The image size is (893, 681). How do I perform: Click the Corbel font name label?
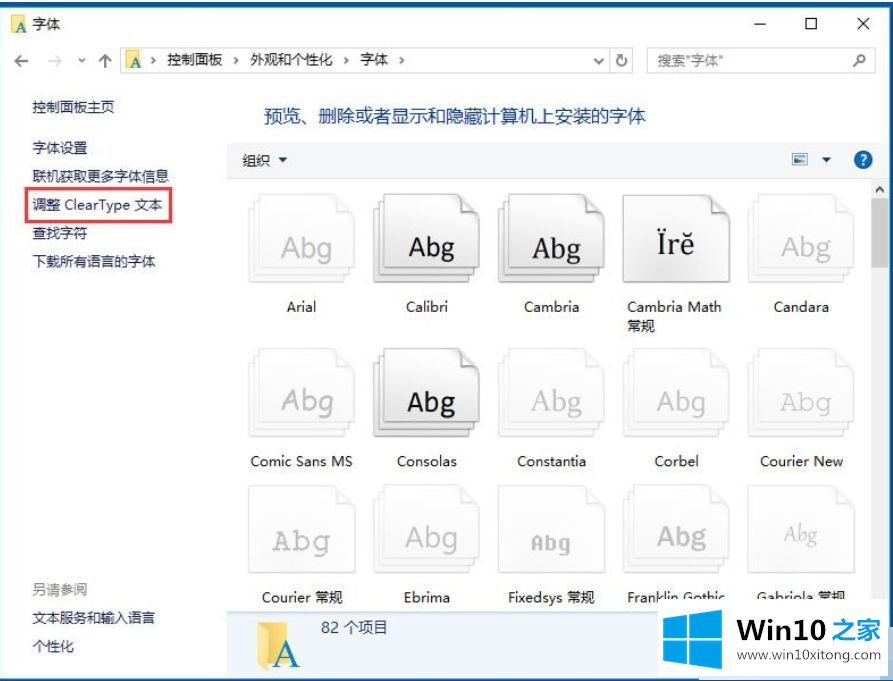tap(676, 461)
